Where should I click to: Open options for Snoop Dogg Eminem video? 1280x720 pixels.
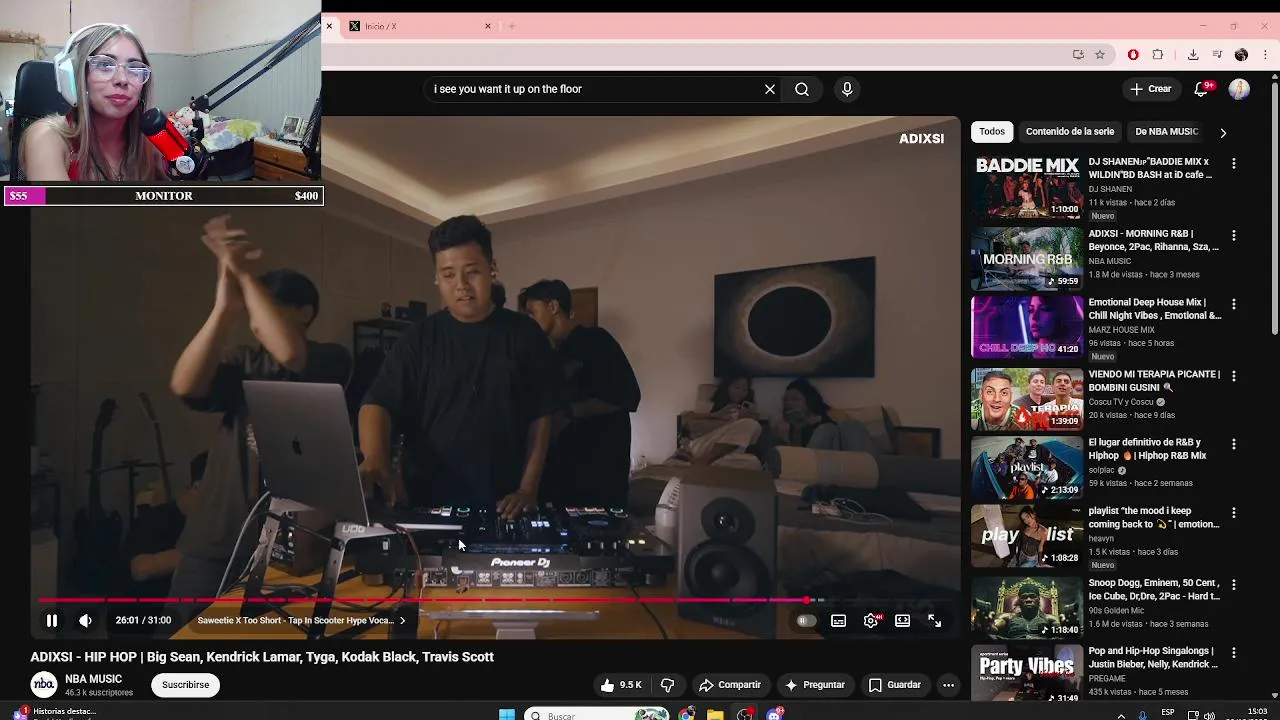1233,584
